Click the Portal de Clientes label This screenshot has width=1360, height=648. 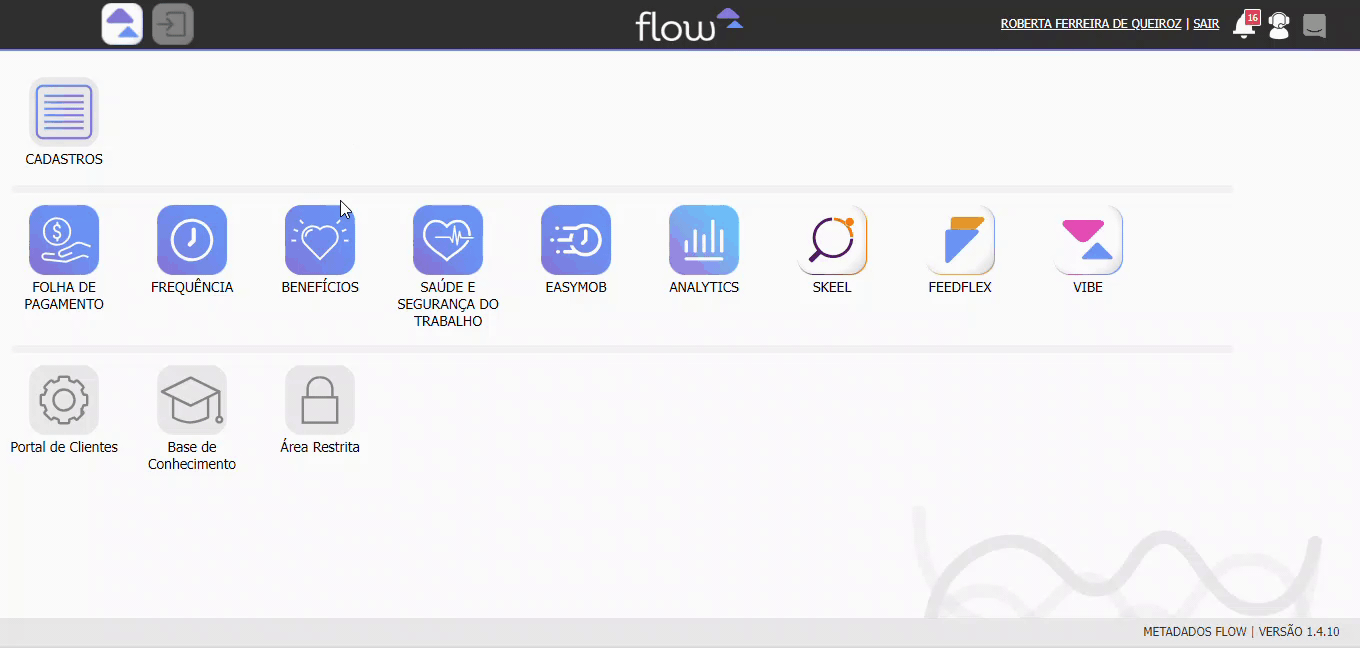[x=64, y=447]
